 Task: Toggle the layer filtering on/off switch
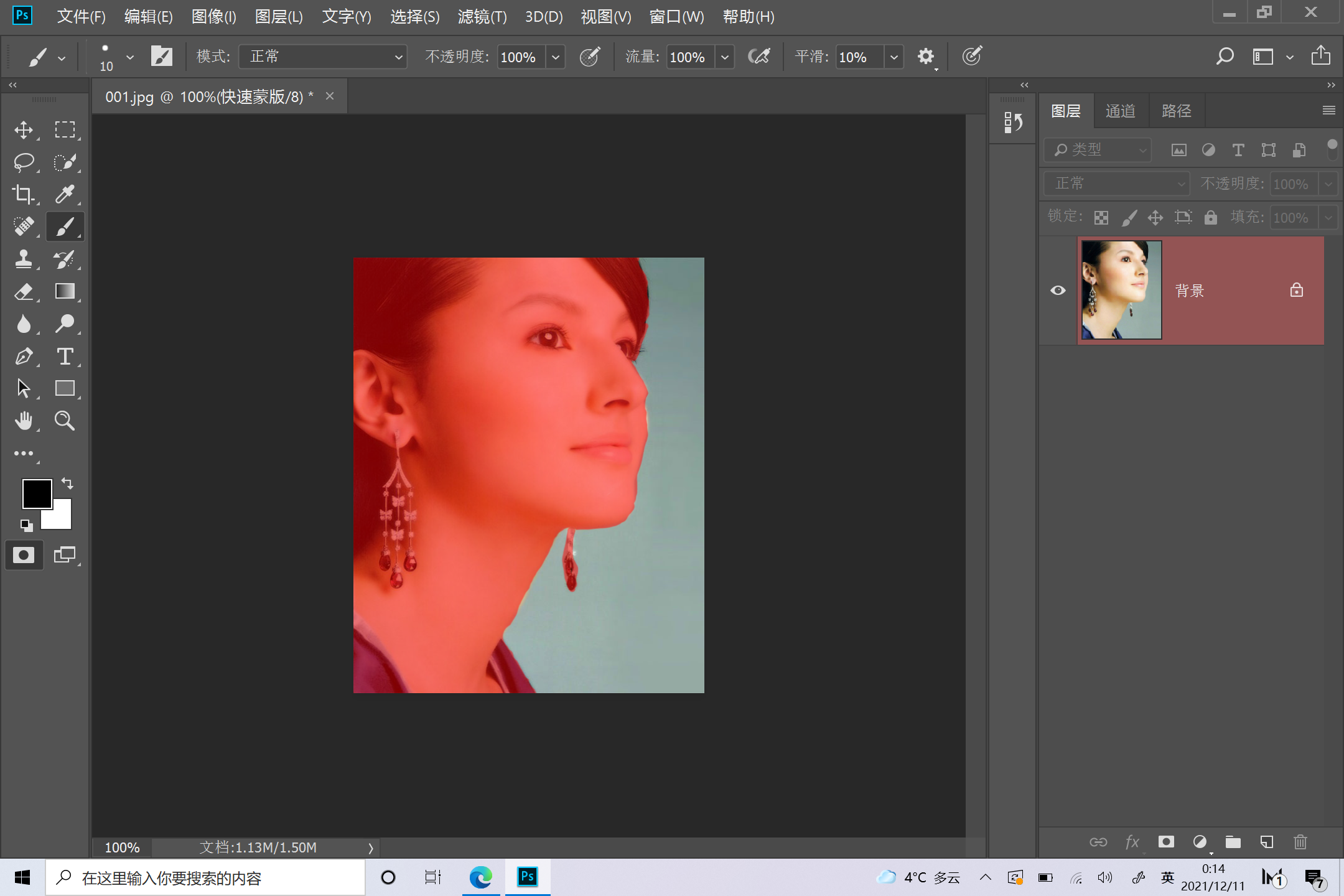1332,149
